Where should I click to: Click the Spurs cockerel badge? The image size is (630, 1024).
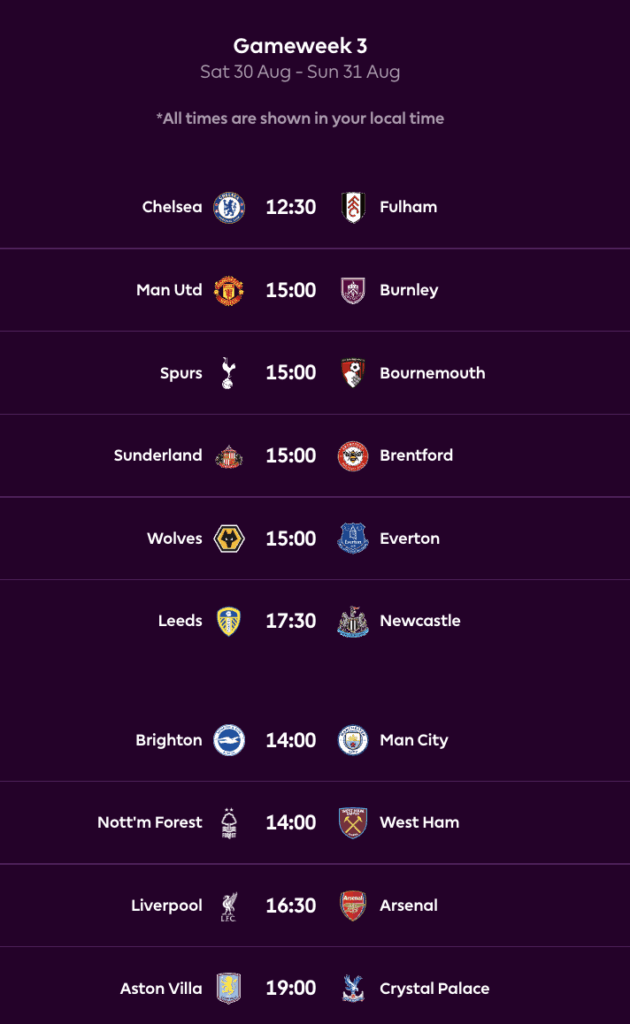227,372
